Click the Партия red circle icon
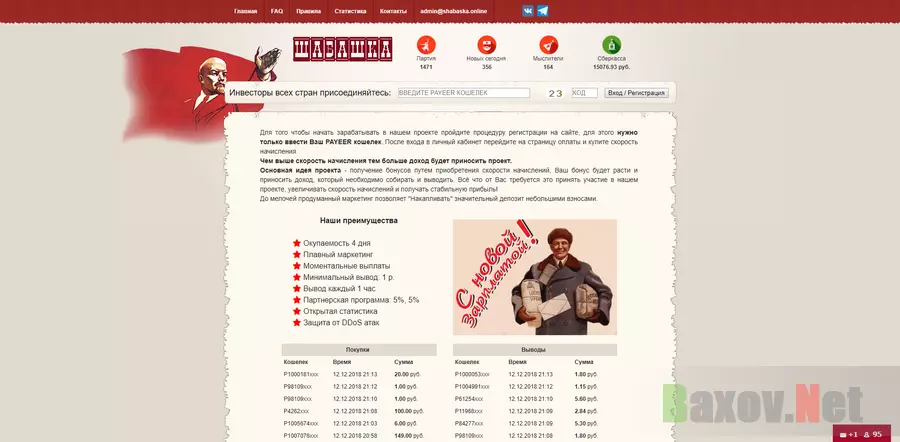Image resolution: width=900 pixels, height=442 pixels. [426, 45]
